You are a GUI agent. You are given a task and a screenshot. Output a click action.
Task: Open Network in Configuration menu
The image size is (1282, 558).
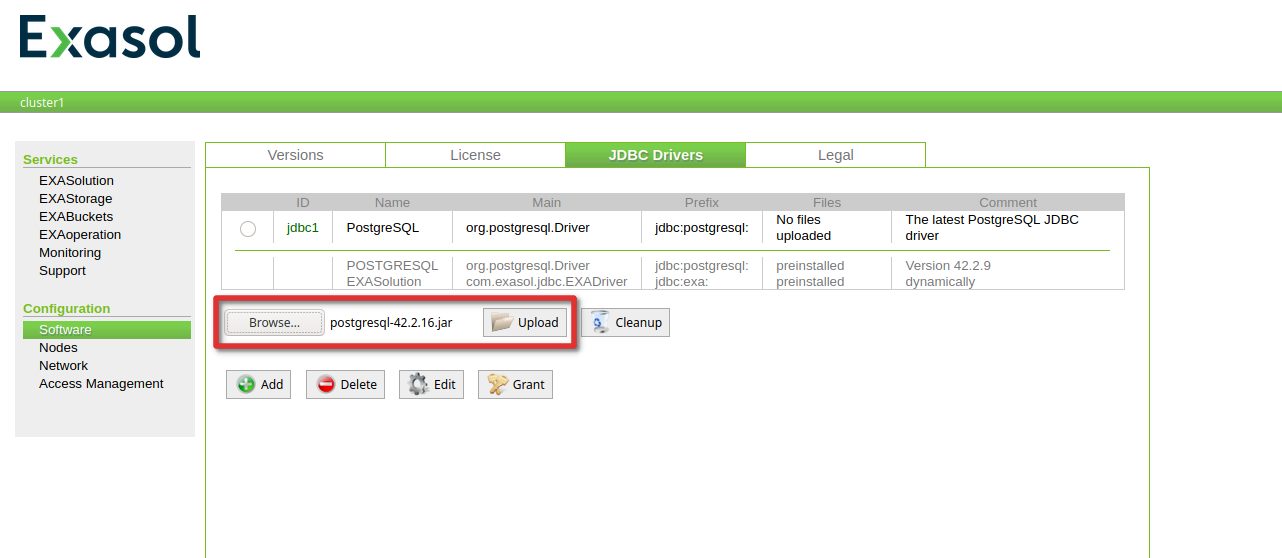(63, 366)
